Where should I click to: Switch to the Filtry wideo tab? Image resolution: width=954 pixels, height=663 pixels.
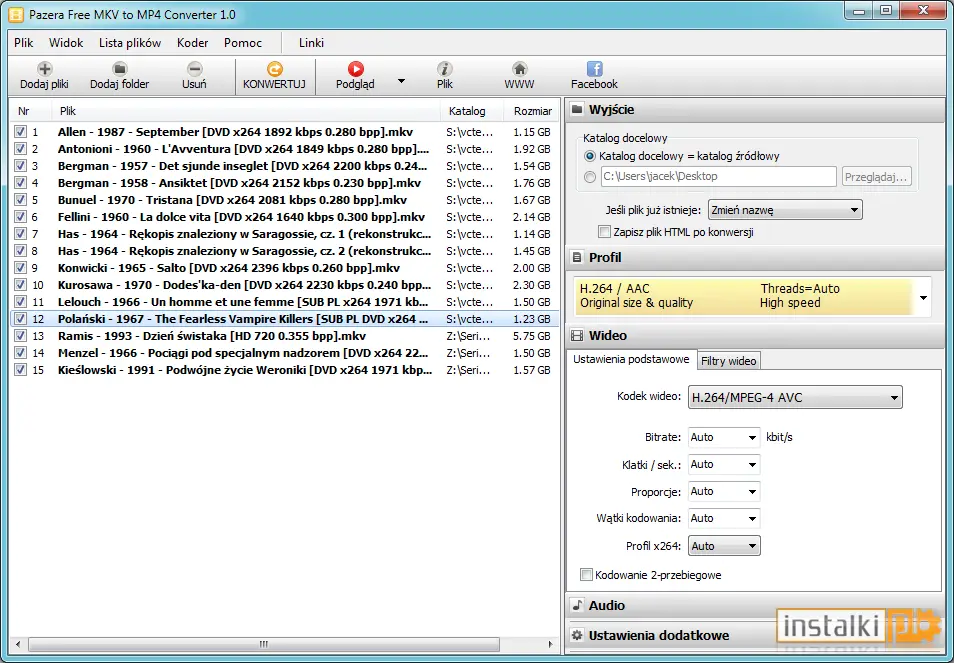click(728, 361)
